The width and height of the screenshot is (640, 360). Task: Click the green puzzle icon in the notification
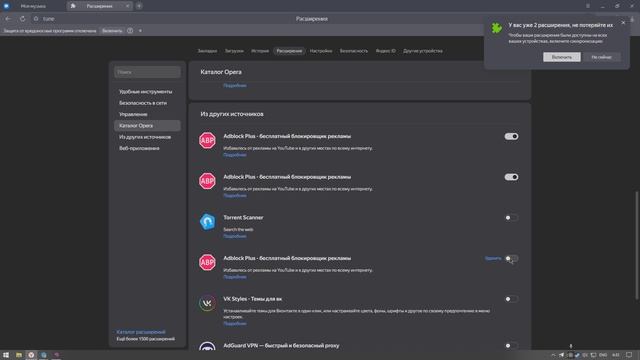tap(496, 28)
